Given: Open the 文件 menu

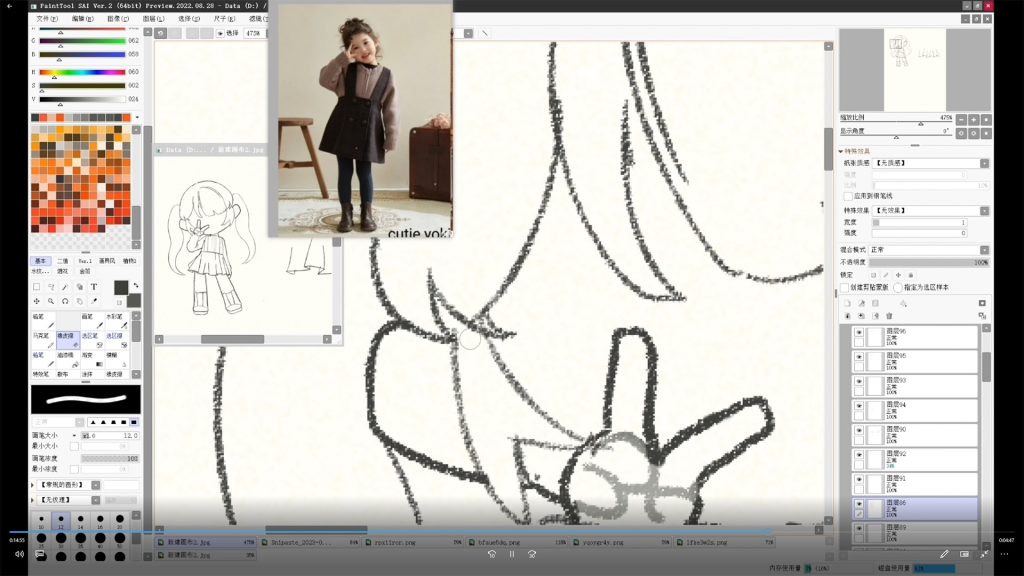Looking at the screenshot, I should [x=46, y=18].
